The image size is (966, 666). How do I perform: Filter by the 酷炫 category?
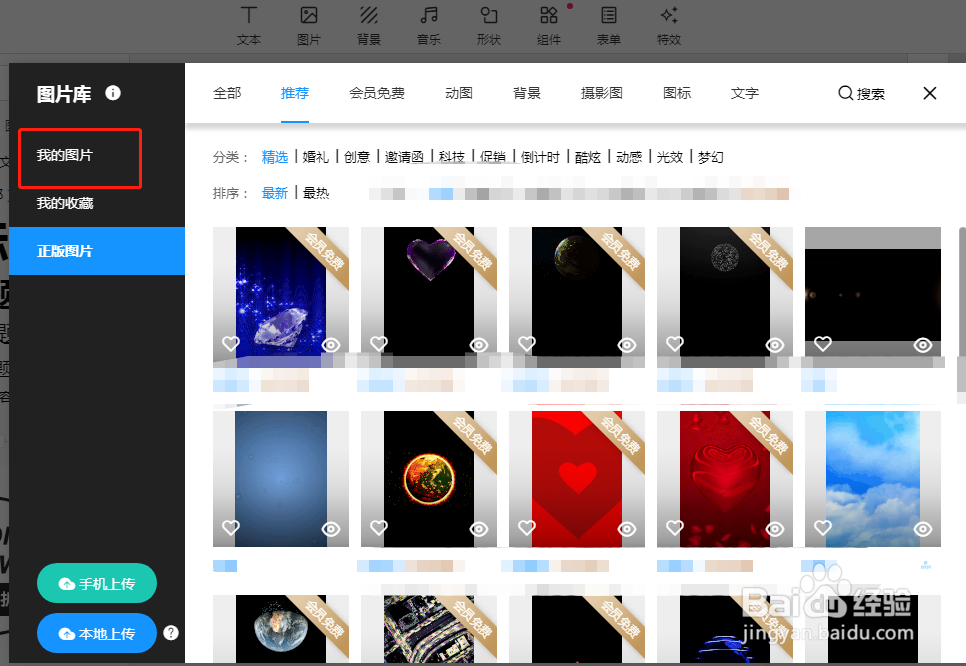click(588, 157)
